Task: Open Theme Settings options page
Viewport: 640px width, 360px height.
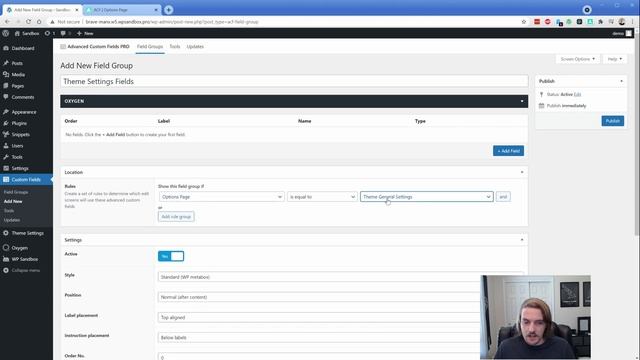Action: click(x=27, y=233)
